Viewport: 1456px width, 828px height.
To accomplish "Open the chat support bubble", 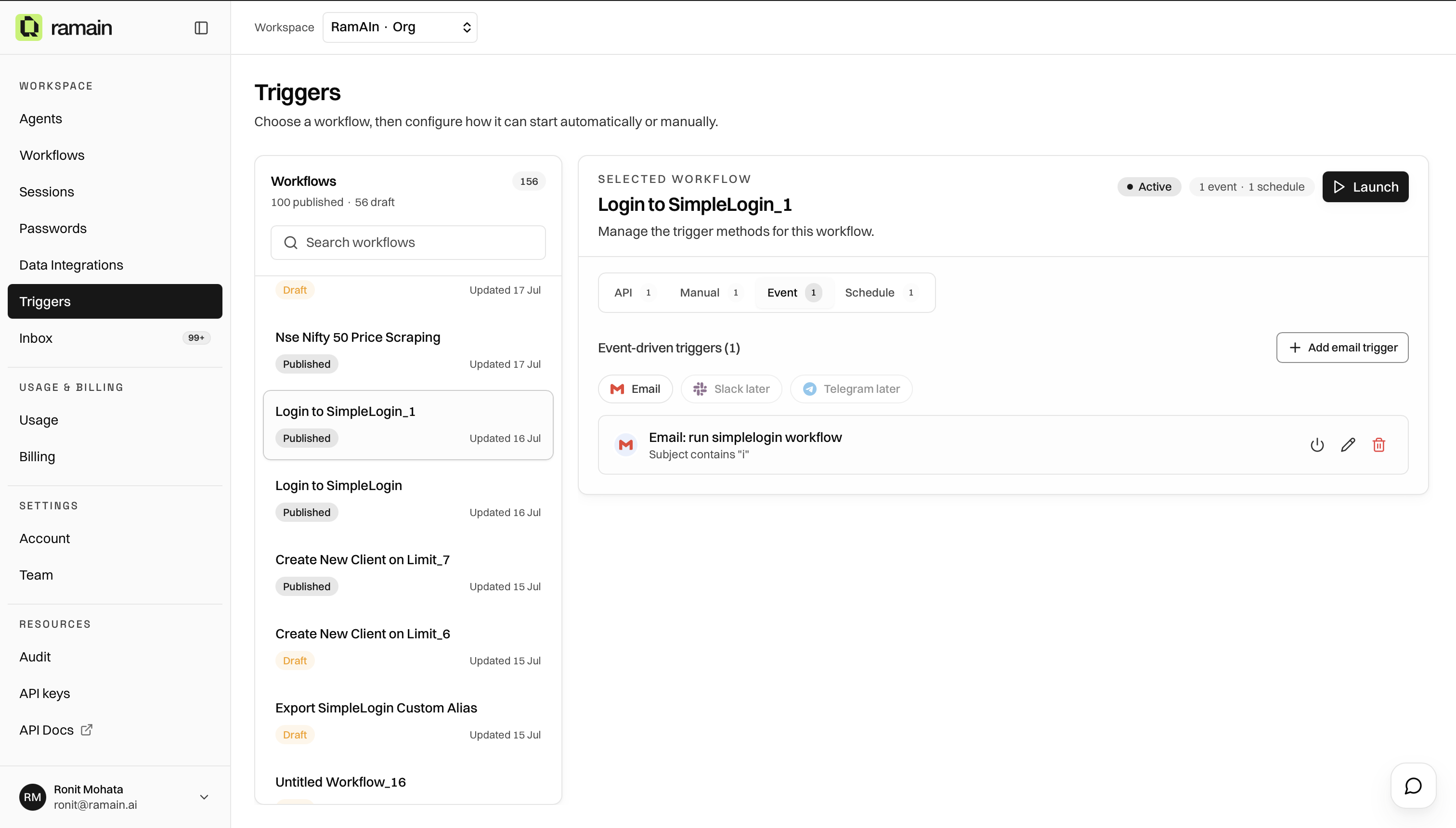I will (1413, 785).
